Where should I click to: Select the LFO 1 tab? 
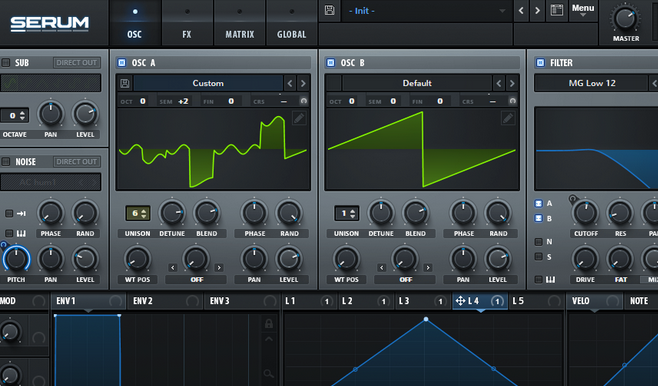(309, 301)
